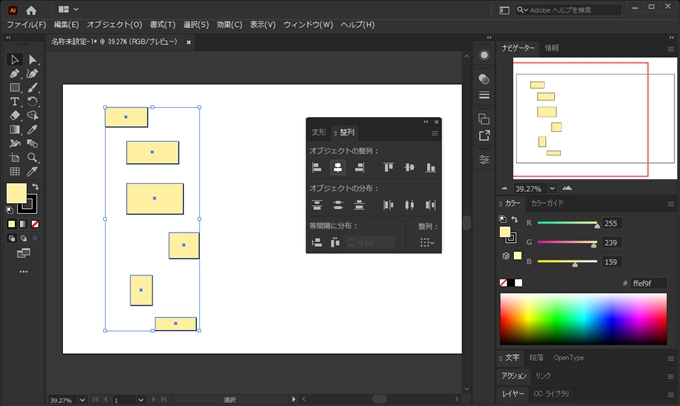This screenshot has height=406, width=680.
Task: Activate Draw Behind mode in toolbar
Action: pyautogui.click(x=23, y=238)
